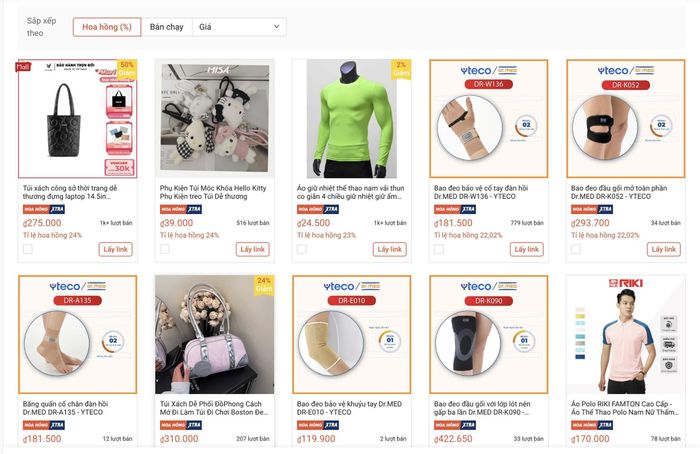This screenshot has width=700, height=454.
Task: Tick the checkbox for the DR-K052 knee brace
Action: [x=576, y=249]
